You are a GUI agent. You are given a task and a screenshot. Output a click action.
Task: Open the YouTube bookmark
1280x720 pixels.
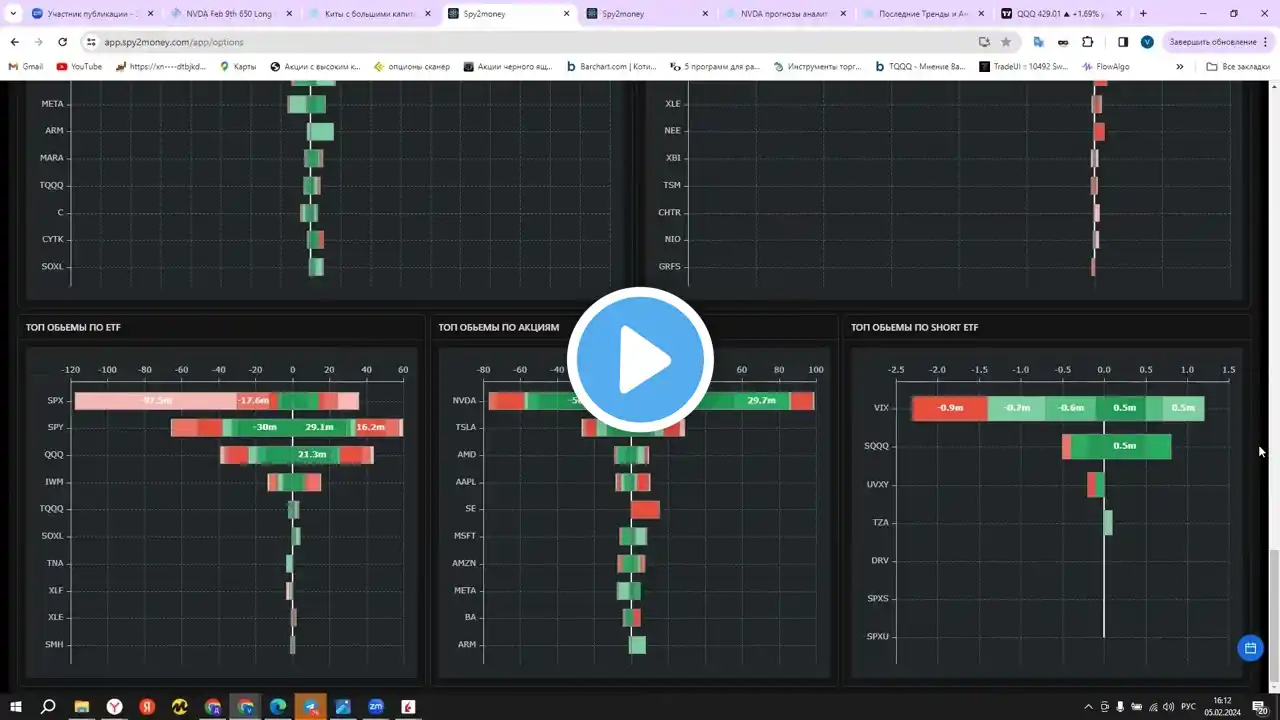pos(79,67)
